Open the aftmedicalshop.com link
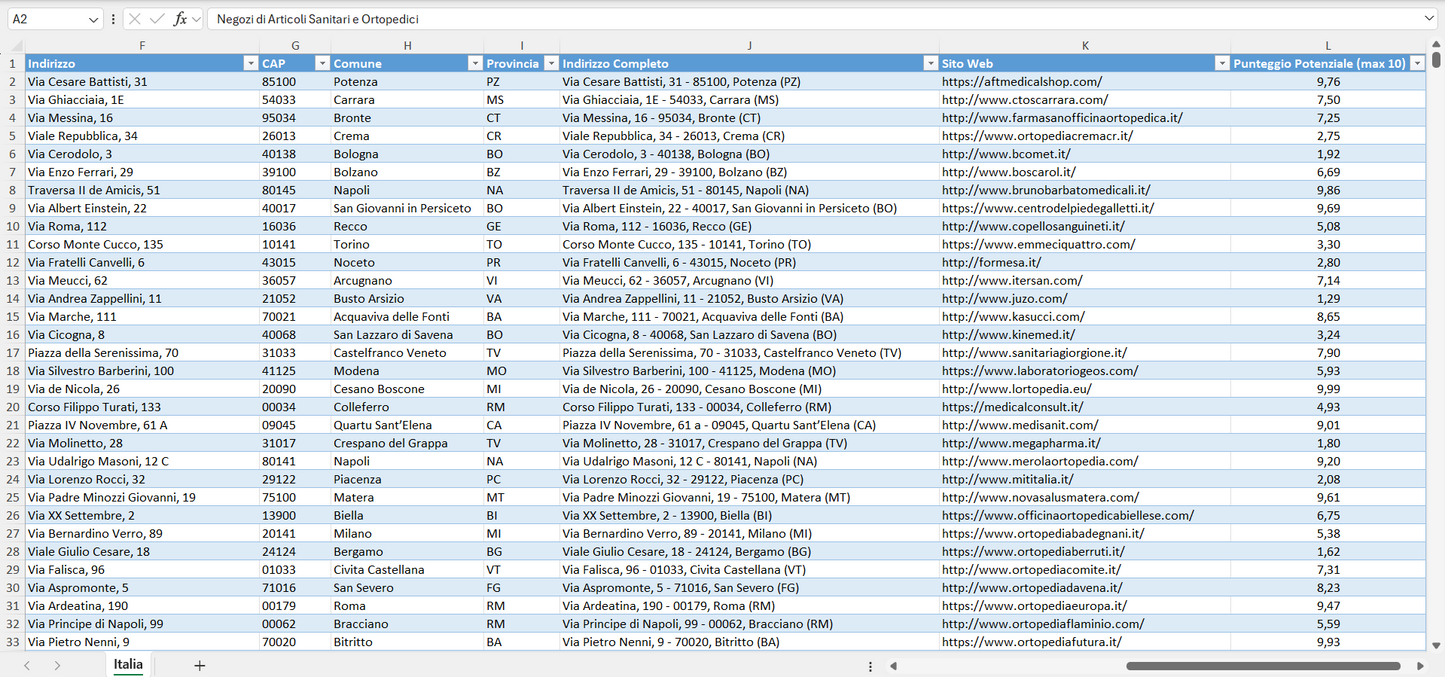The width and height of the screenshot is (1445, 677). click(1021, 82)
